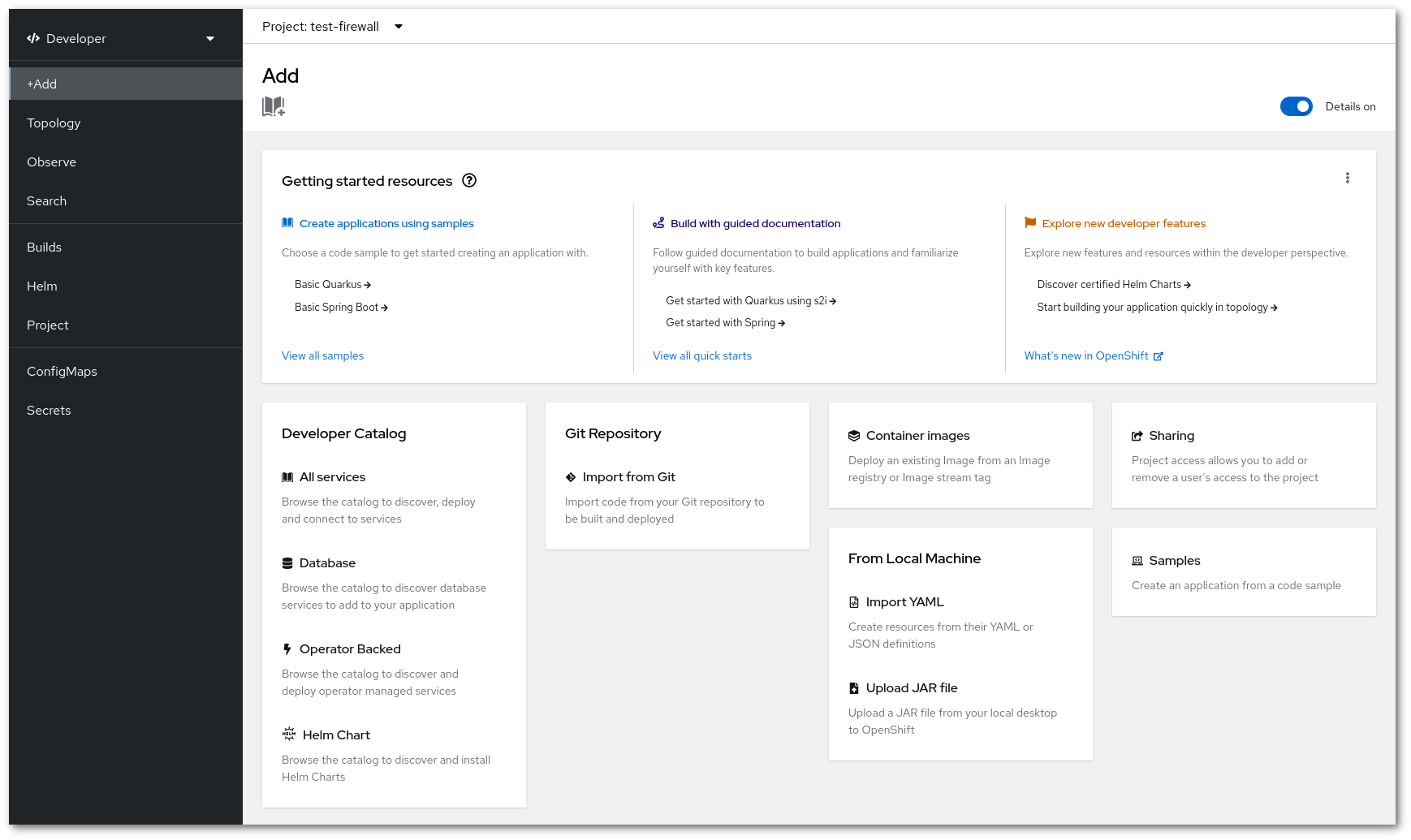This screenshot has height=840, width=1411.
Task: Open Discover certified Helm Charts link
Action: [1114, 285]
